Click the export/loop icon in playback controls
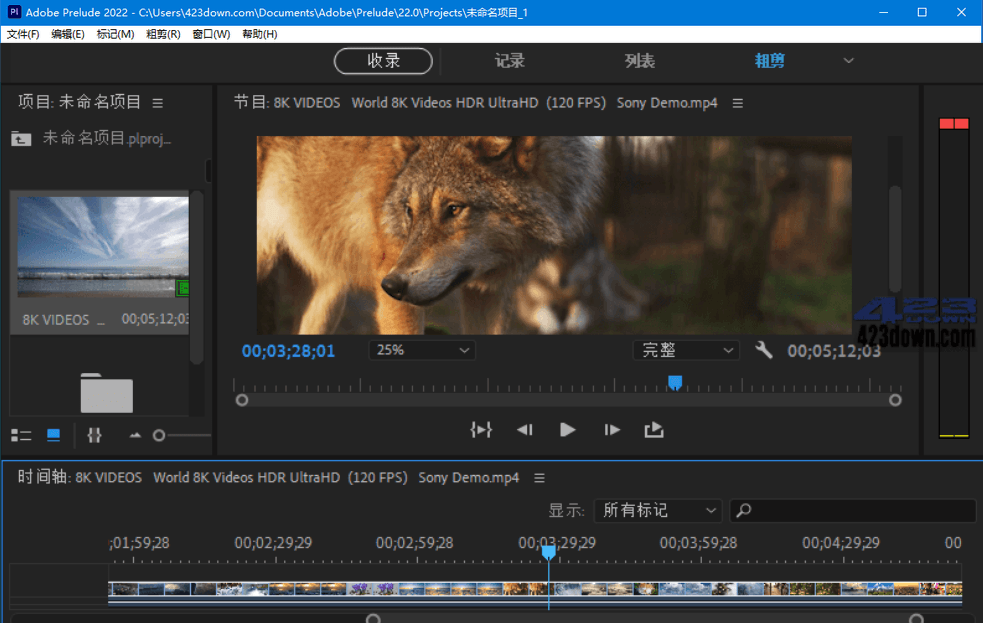 coord(655,430)
